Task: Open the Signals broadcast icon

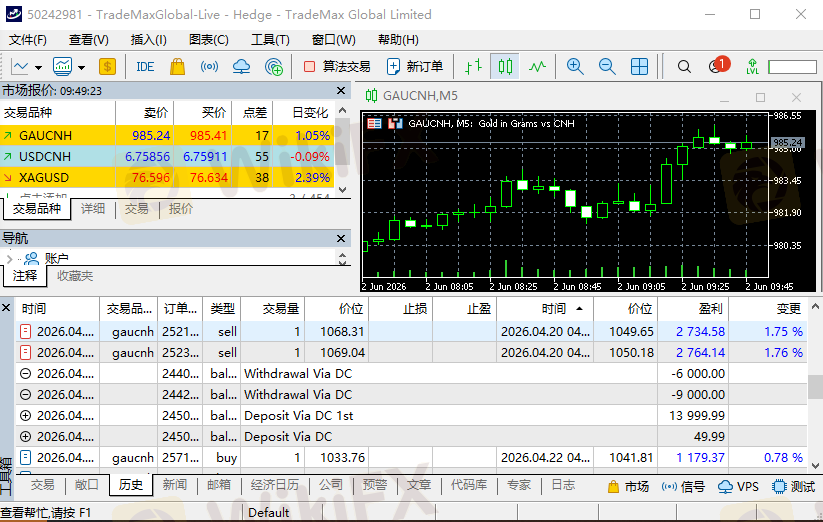Action: tap(209, 67)
